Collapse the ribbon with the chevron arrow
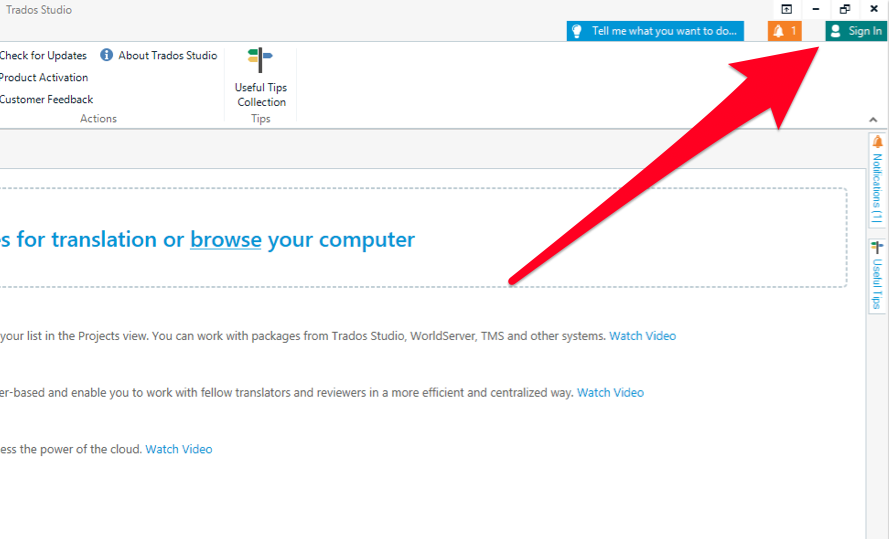The image size is (889, 539). (873, 120)
